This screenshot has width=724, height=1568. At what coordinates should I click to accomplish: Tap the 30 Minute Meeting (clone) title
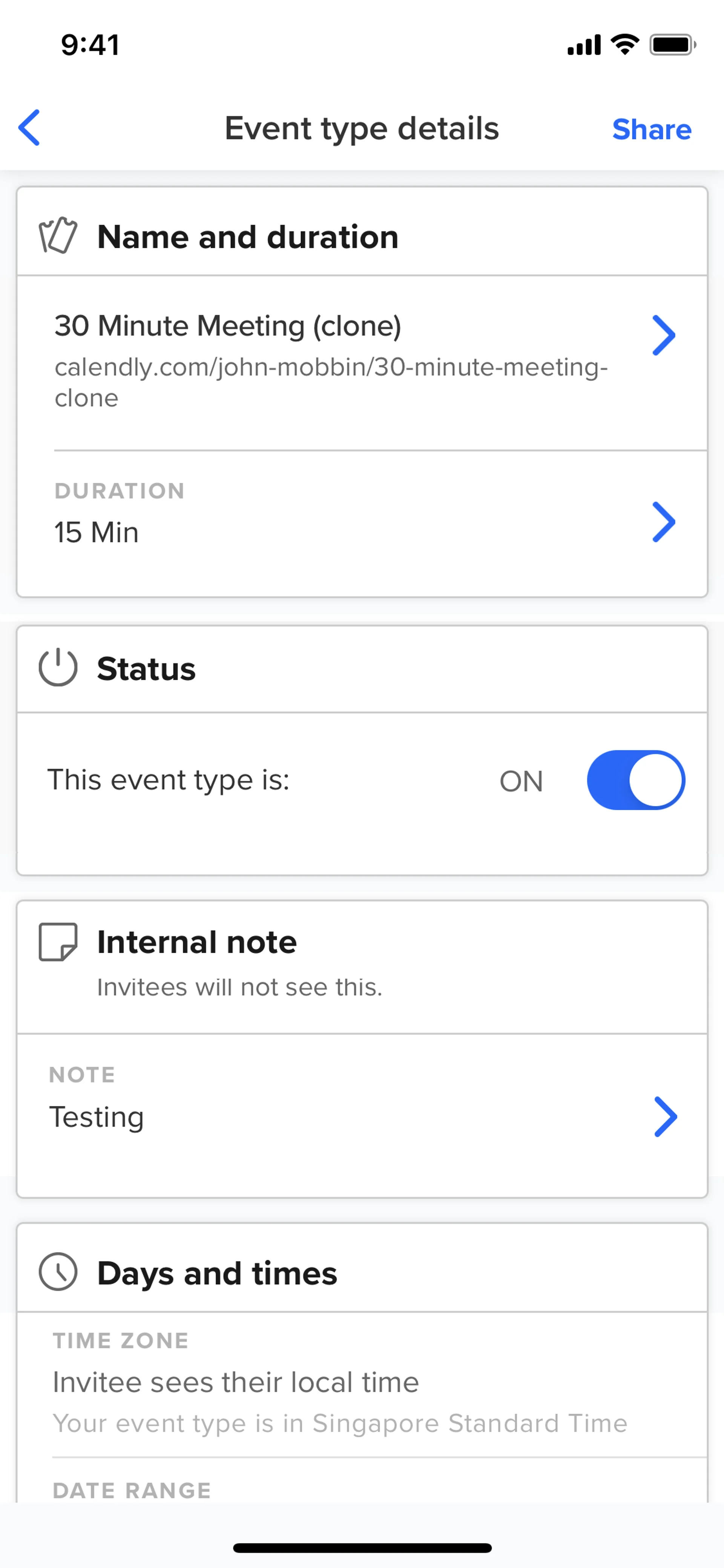228,326
